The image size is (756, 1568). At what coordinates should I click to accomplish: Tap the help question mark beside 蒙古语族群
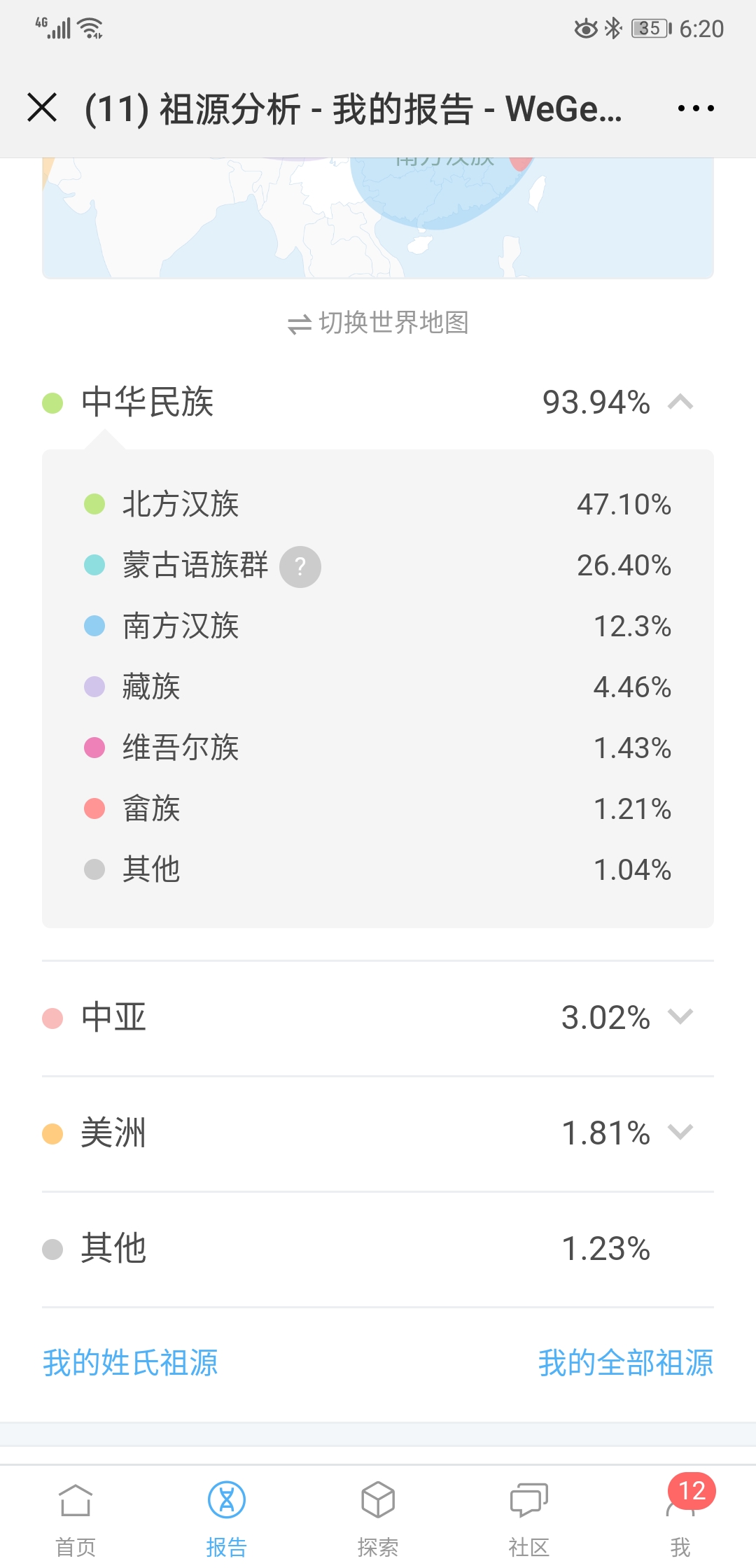300,566
